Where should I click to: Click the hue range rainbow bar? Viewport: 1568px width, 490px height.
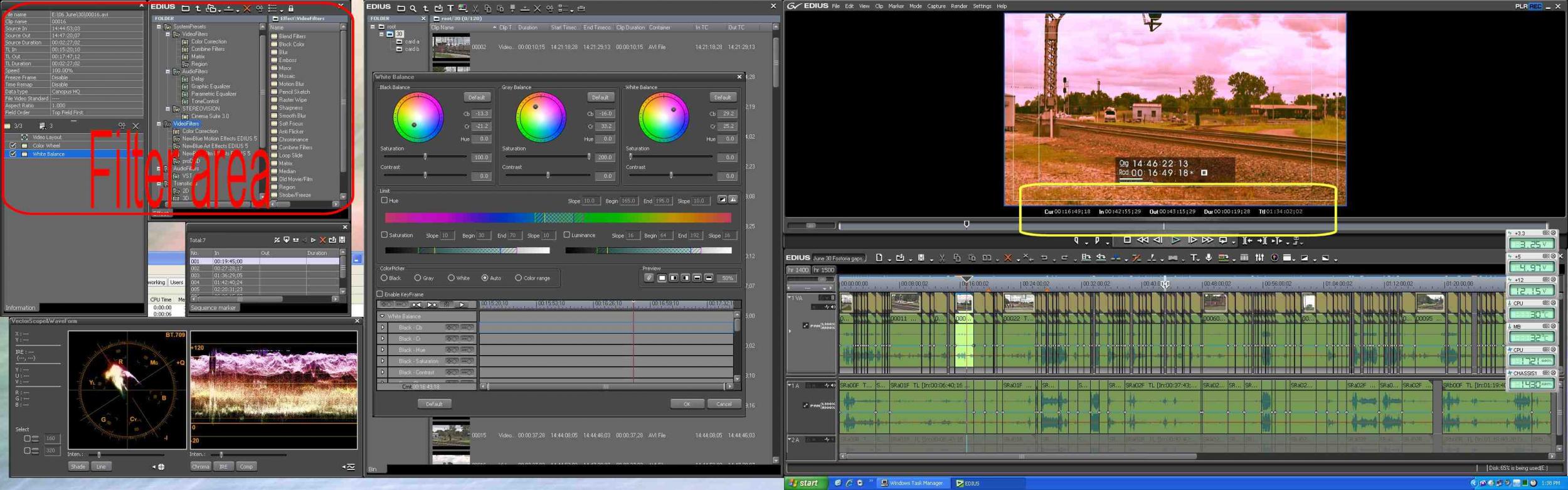point(558,217)
